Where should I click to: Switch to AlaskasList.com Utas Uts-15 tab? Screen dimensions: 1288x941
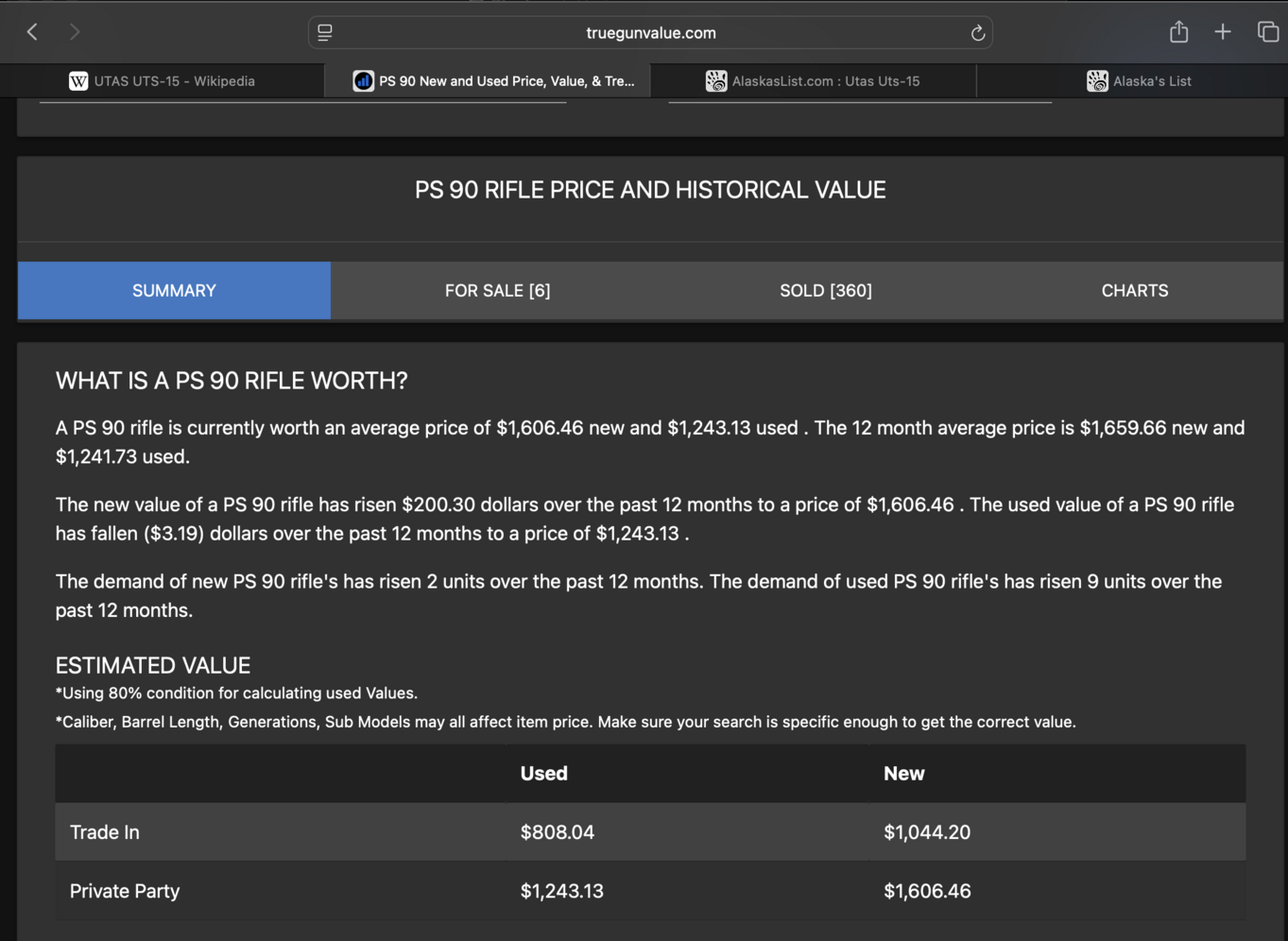(813, 81)
